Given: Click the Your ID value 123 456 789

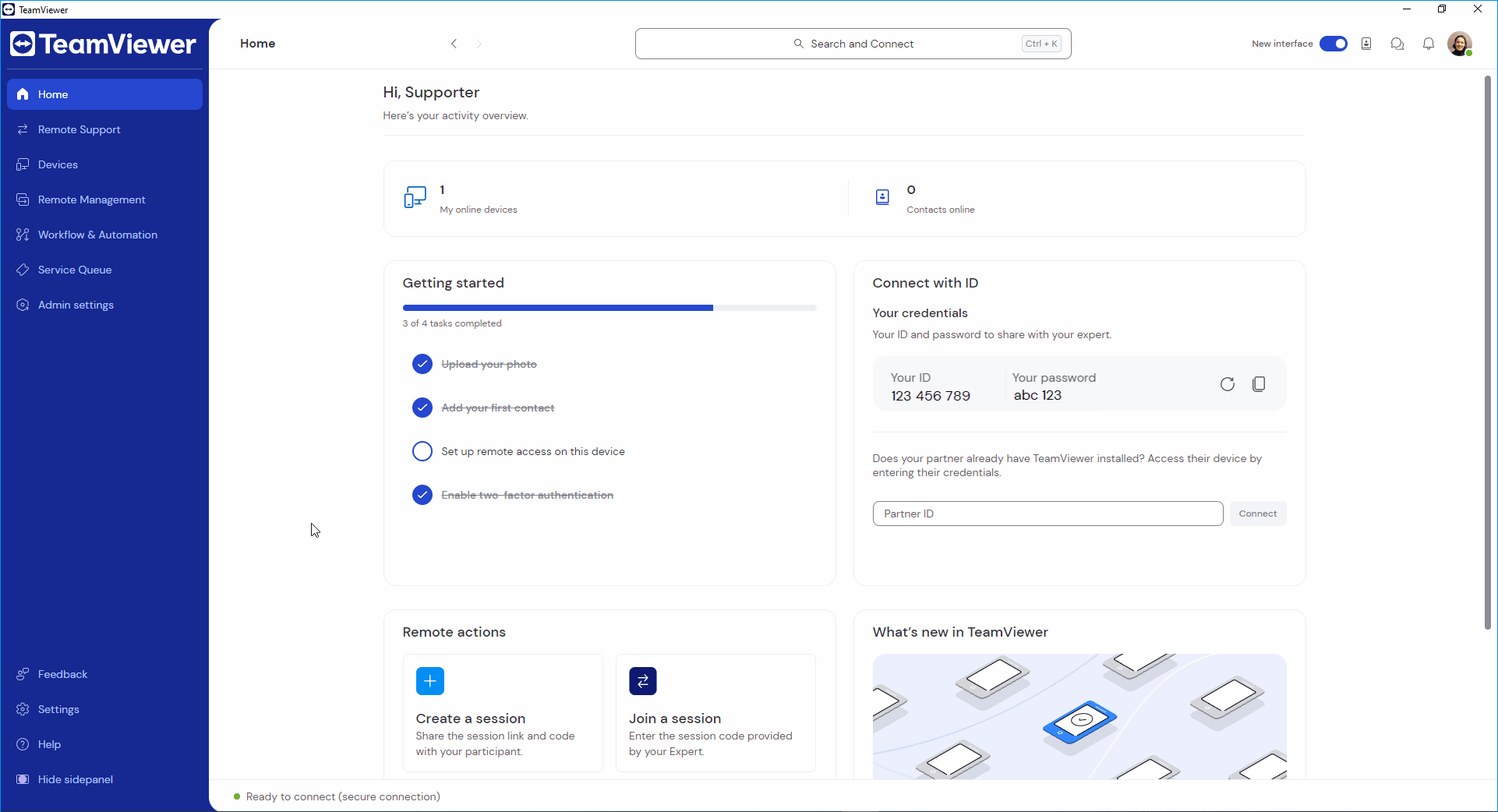Looking at the screenshot, I should point(931,396).
